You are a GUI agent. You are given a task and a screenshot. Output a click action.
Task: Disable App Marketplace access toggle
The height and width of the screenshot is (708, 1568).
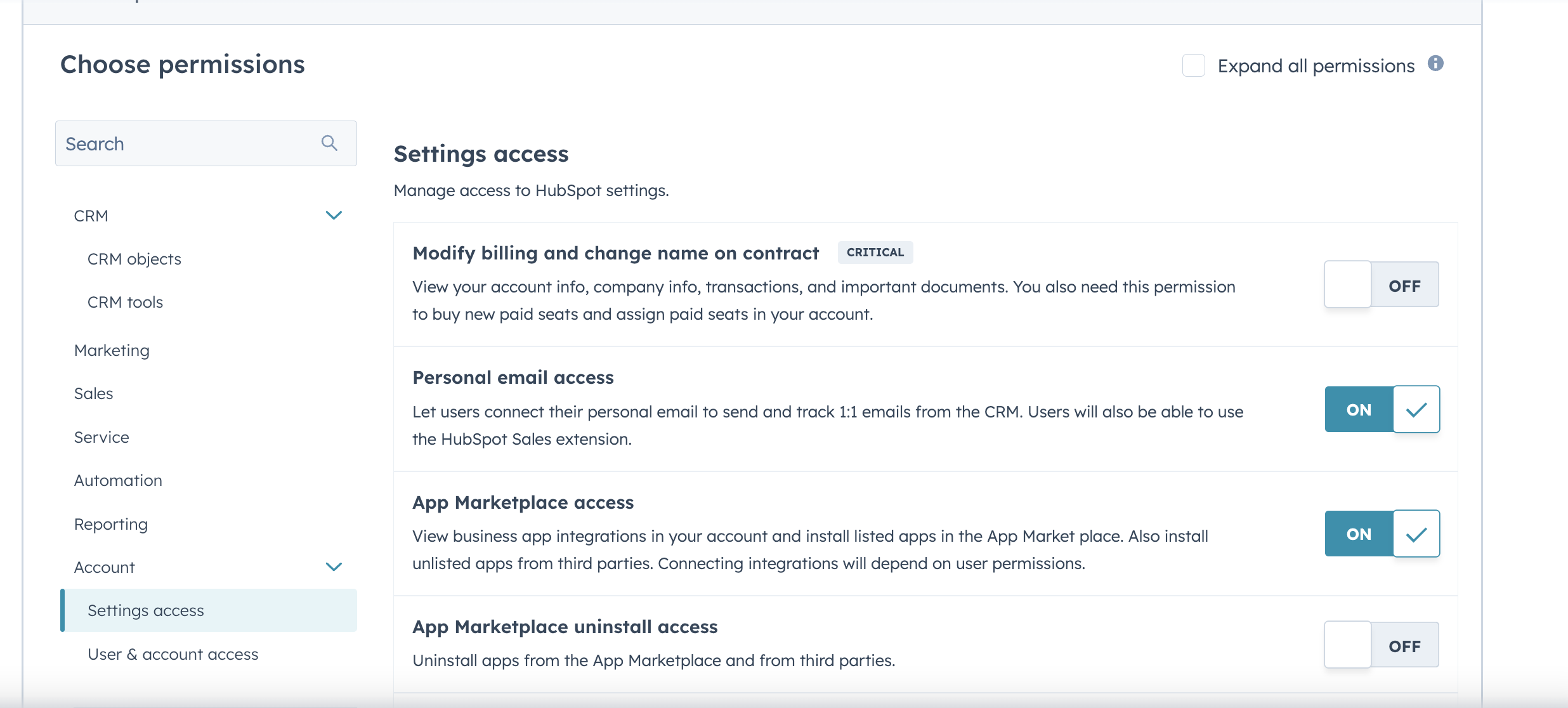tap(1382, 534)
